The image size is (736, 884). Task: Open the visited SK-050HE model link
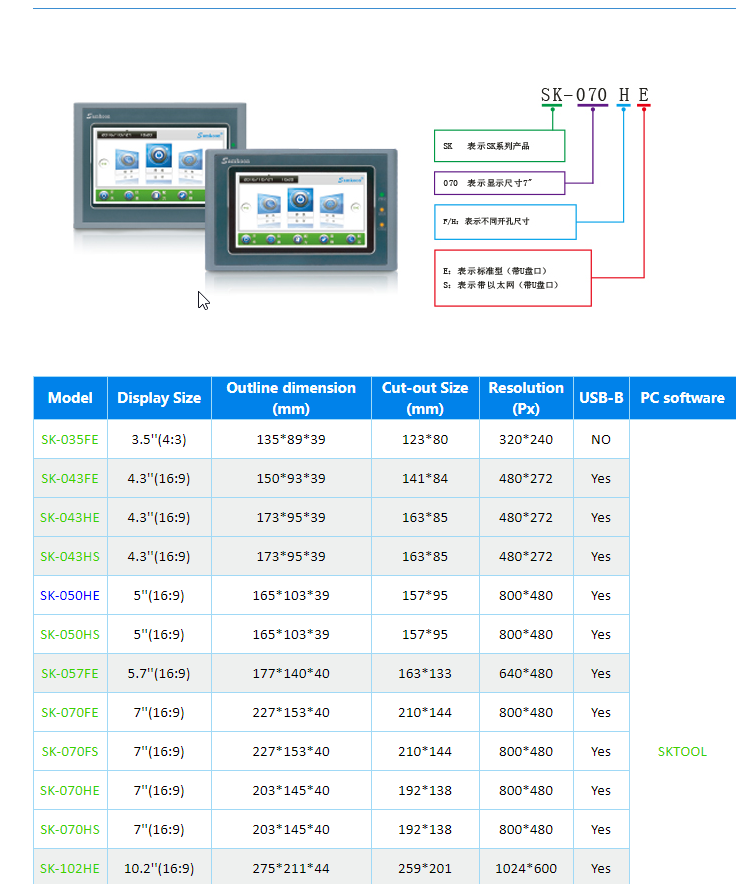(x=70, y=595)
